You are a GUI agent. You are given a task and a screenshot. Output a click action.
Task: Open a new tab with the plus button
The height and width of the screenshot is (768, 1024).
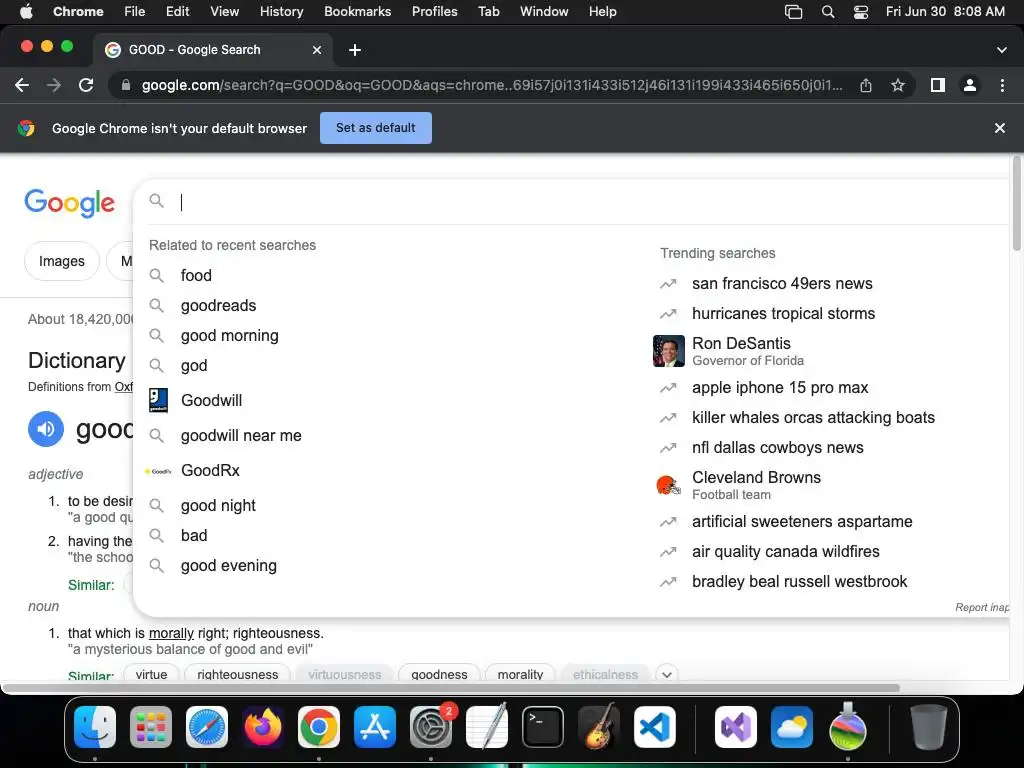point(355,50)
